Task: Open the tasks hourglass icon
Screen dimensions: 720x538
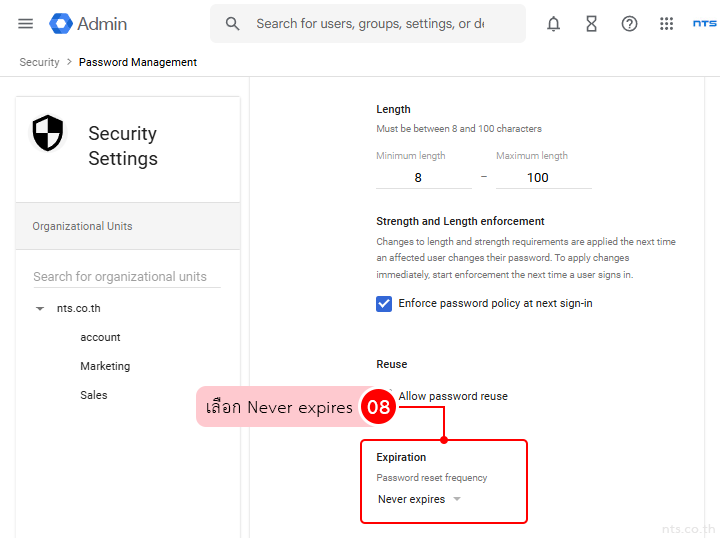Action: [x=591, y=24]
